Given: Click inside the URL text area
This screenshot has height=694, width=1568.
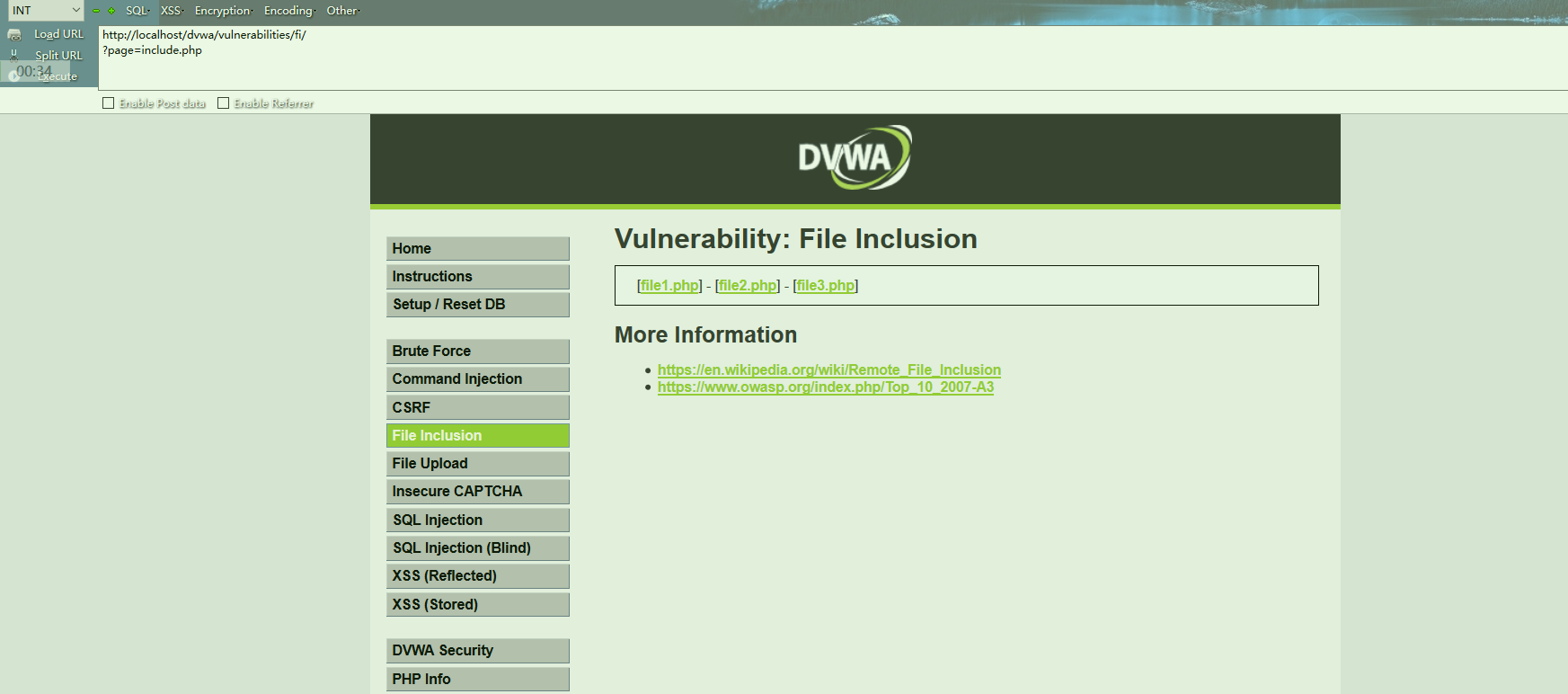Looking at the screenshot, I should click(x=809, y=58).
